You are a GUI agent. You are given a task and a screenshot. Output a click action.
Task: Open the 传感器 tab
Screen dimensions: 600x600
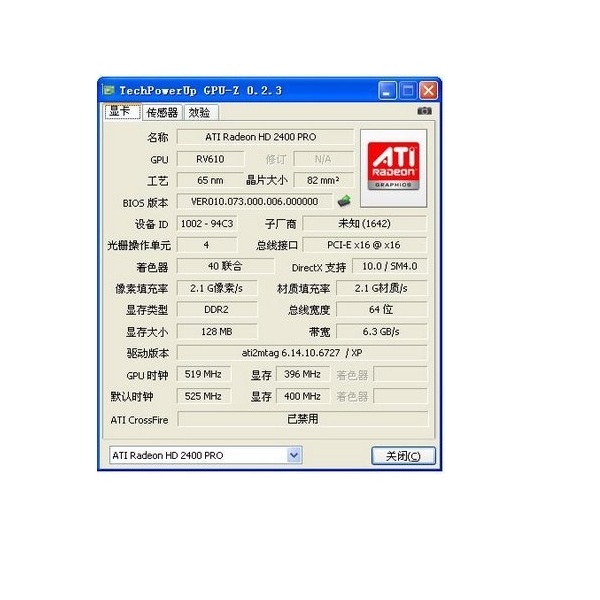coord(162,112)
